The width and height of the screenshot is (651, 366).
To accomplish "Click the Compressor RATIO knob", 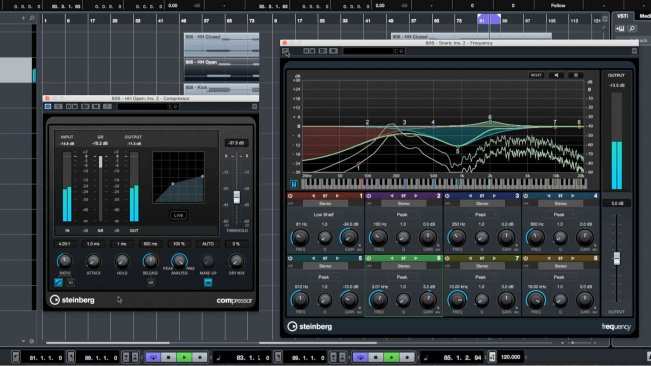I will click(x=64, y=261).
